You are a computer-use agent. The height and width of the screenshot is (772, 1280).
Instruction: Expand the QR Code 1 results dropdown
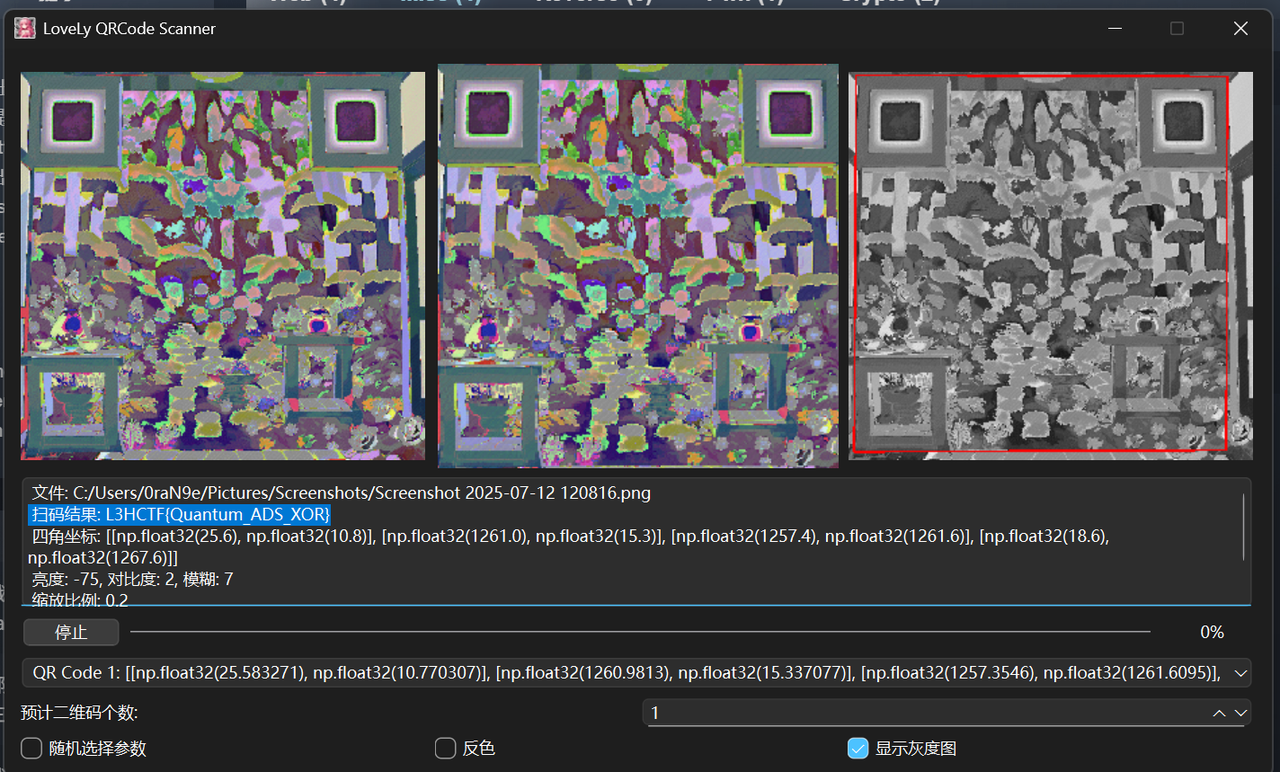click(1241, 673)
